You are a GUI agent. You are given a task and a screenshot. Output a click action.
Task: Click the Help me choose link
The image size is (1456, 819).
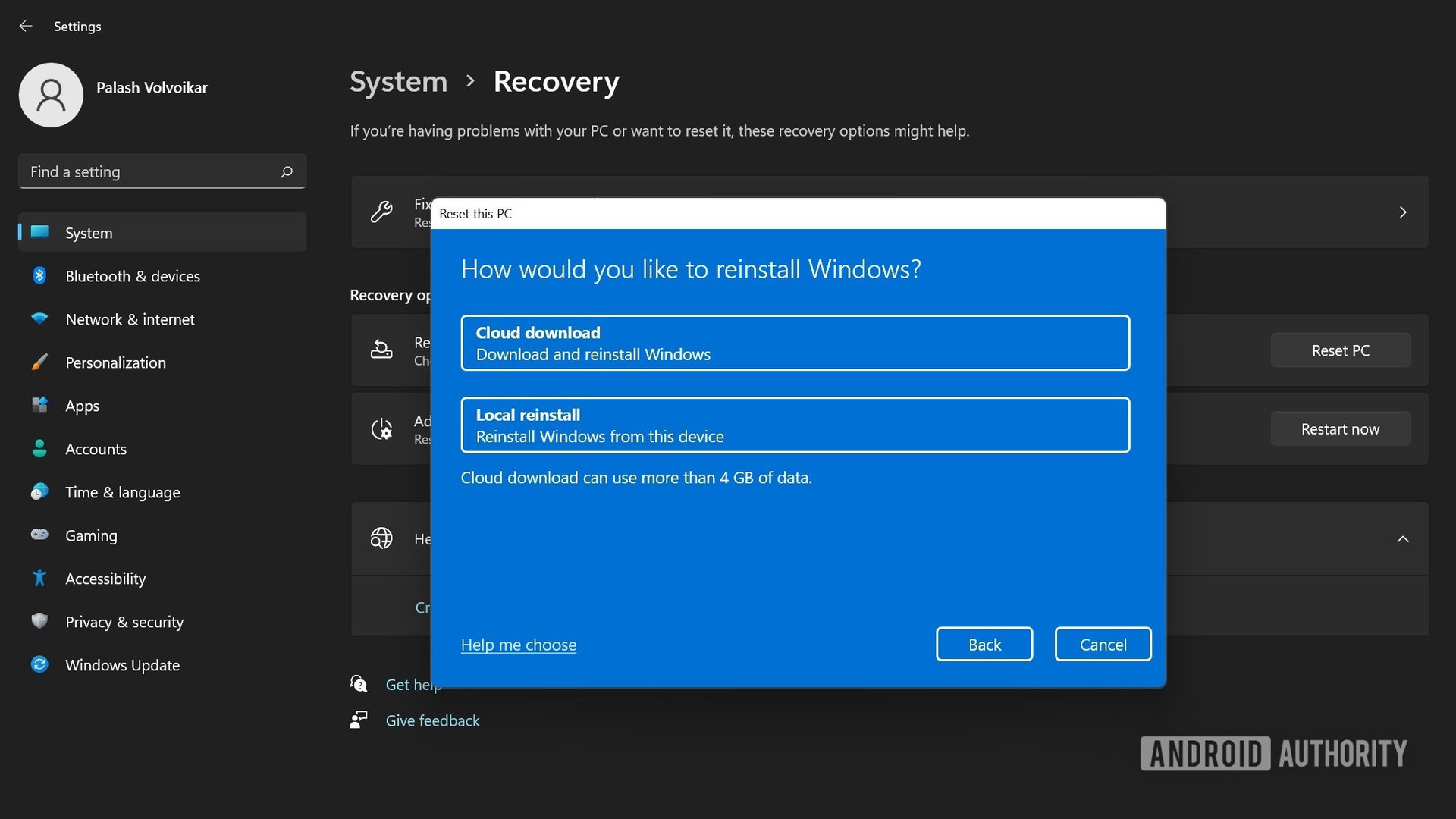[x=519, y=645]
